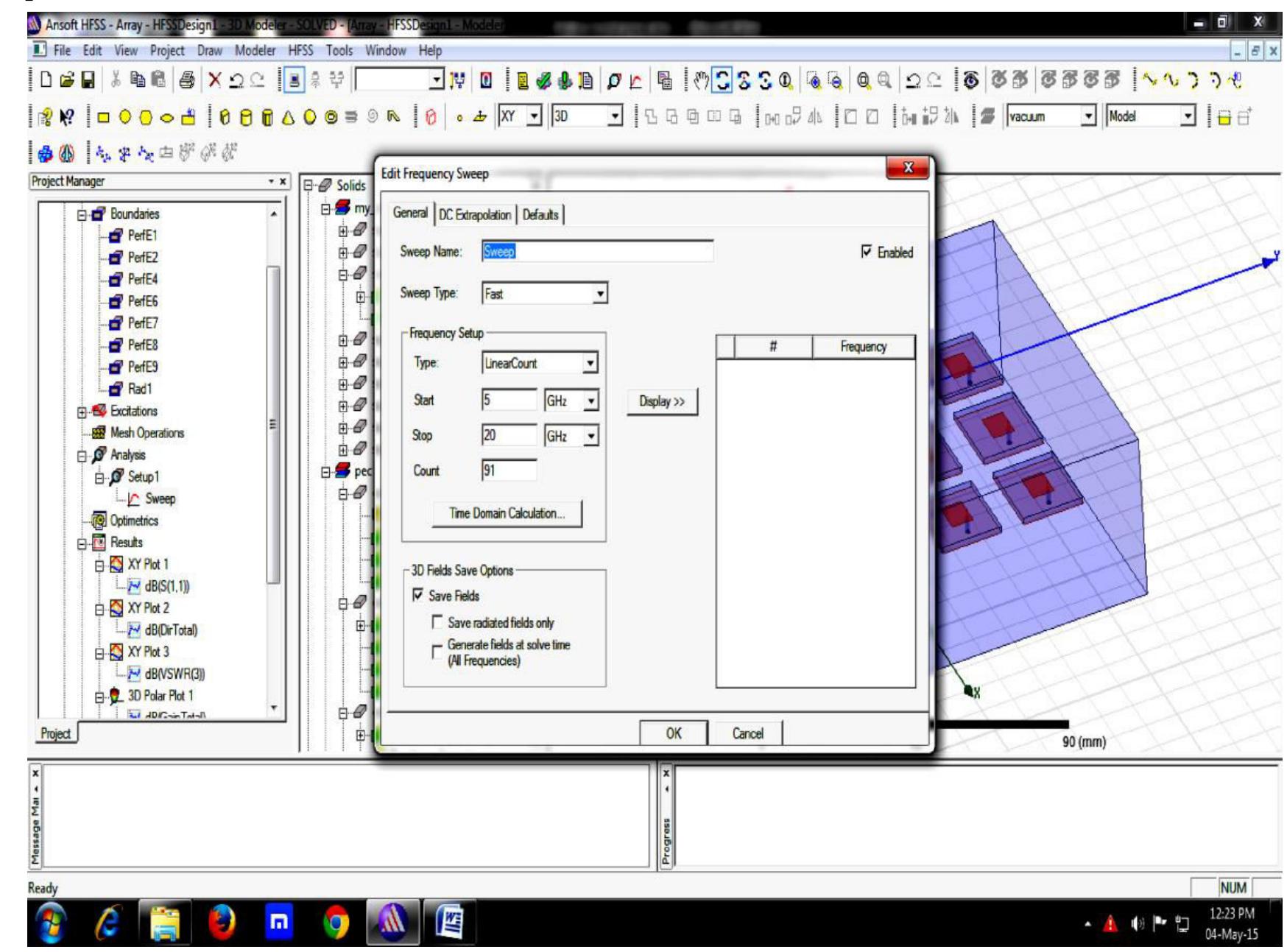Select the Draw rectangle tool
The height and width of the screenshot is (952, 1287).
(x=104, y=117)
